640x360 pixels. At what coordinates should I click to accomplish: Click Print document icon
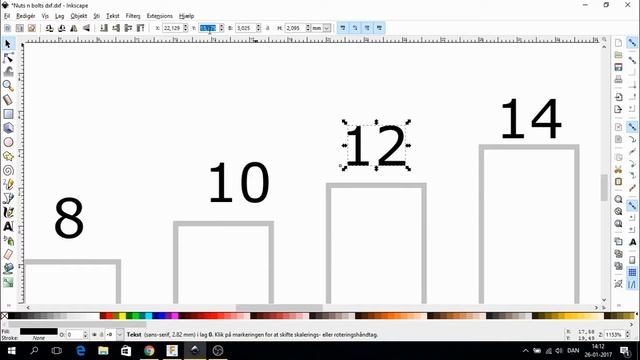pyautogui.click(x=618, y=79)
